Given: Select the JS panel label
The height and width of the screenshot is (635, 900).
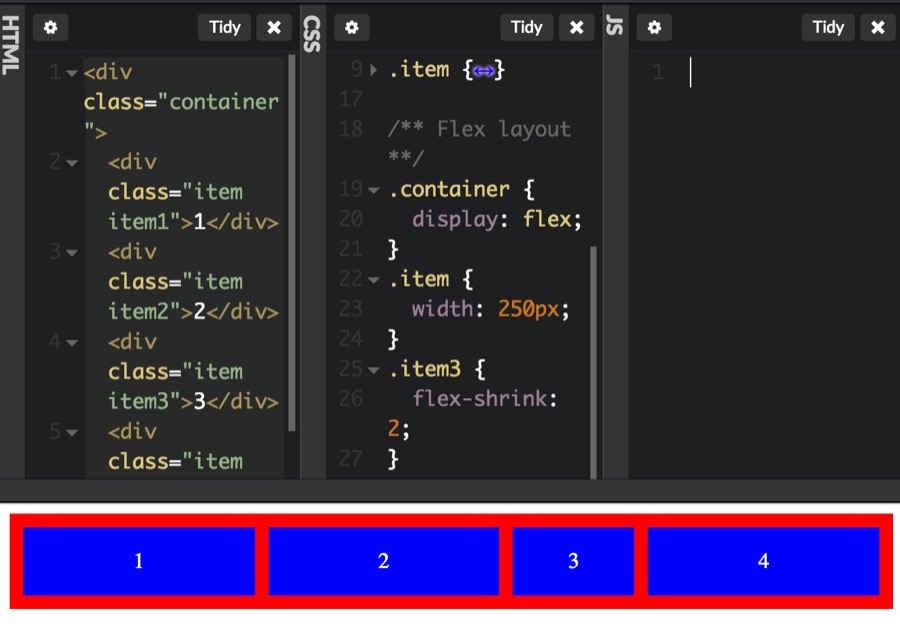Looking at the screenshot, I should [614, 26].
